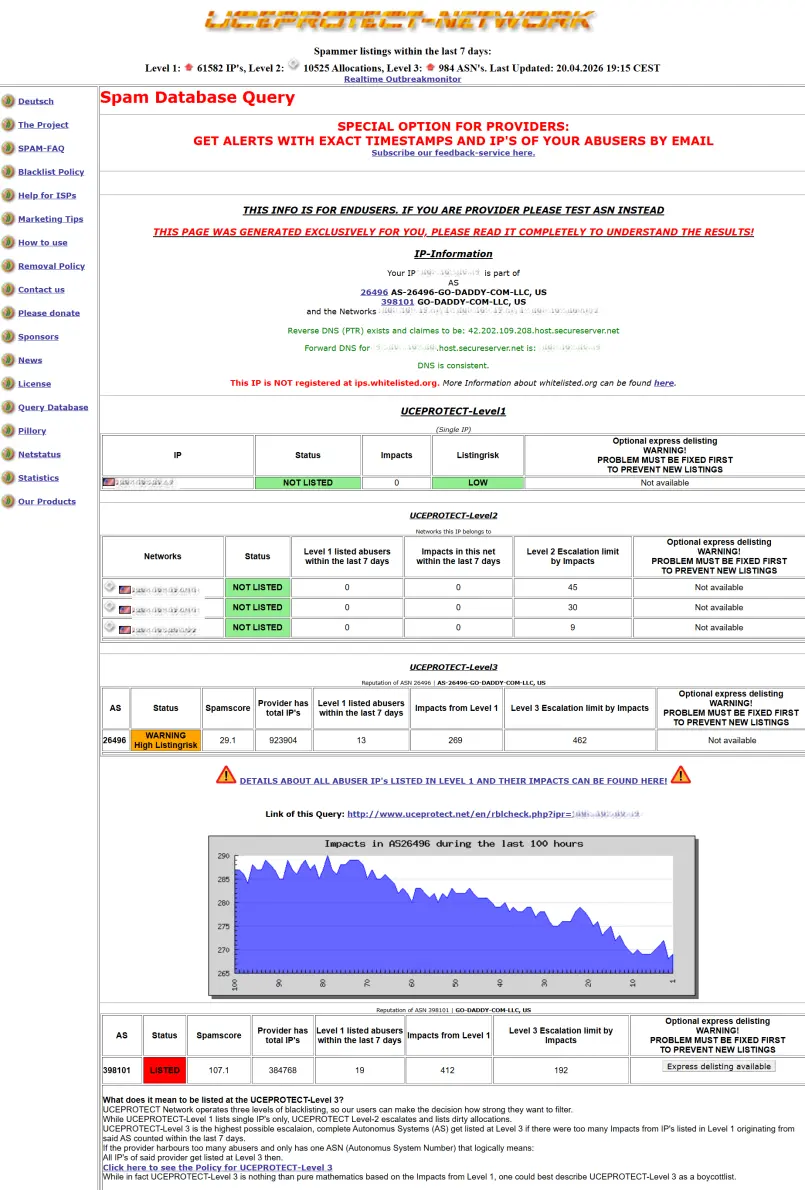Click the bullet icon beside License
Viewport: 805px width, 1190px height.
[8, 383]
